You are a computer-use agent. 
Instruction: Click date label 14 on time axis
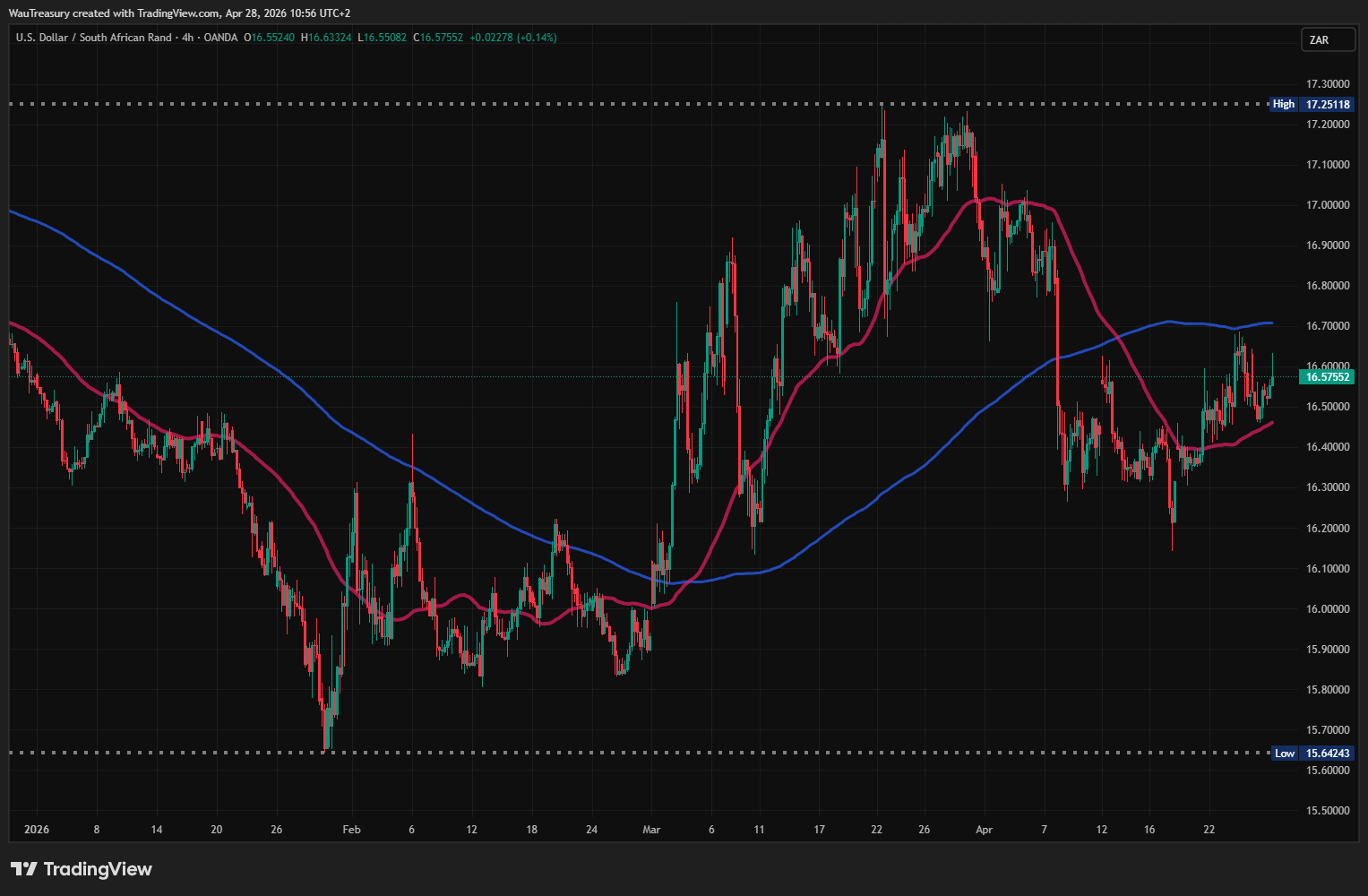click(157, 830)
